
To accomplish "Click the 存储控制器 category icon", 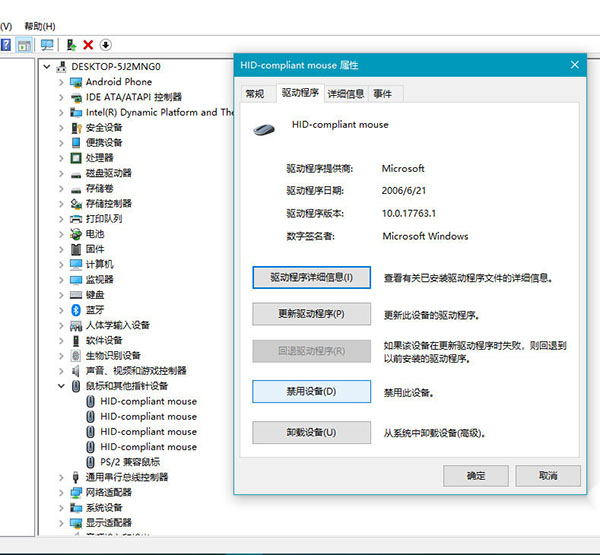I will coord(76,204).
